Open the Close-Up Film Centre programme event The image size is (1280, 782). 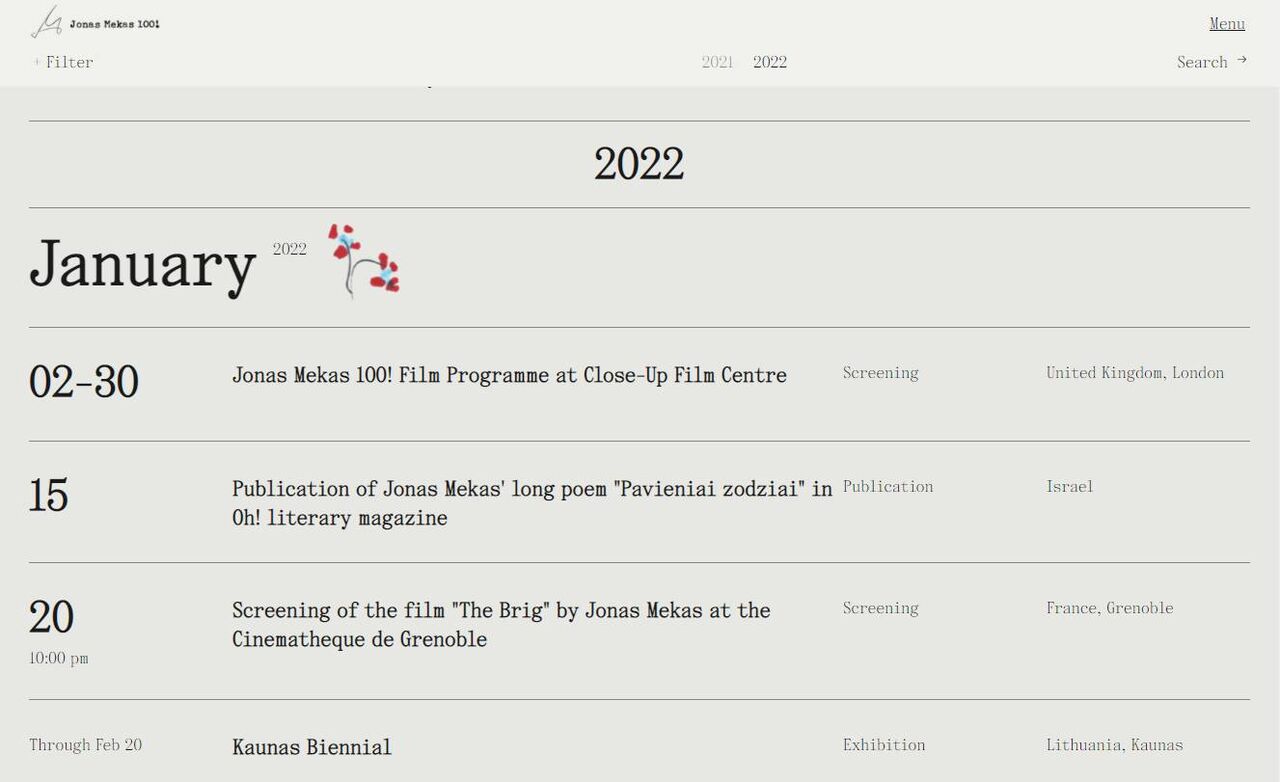(509, 375)
